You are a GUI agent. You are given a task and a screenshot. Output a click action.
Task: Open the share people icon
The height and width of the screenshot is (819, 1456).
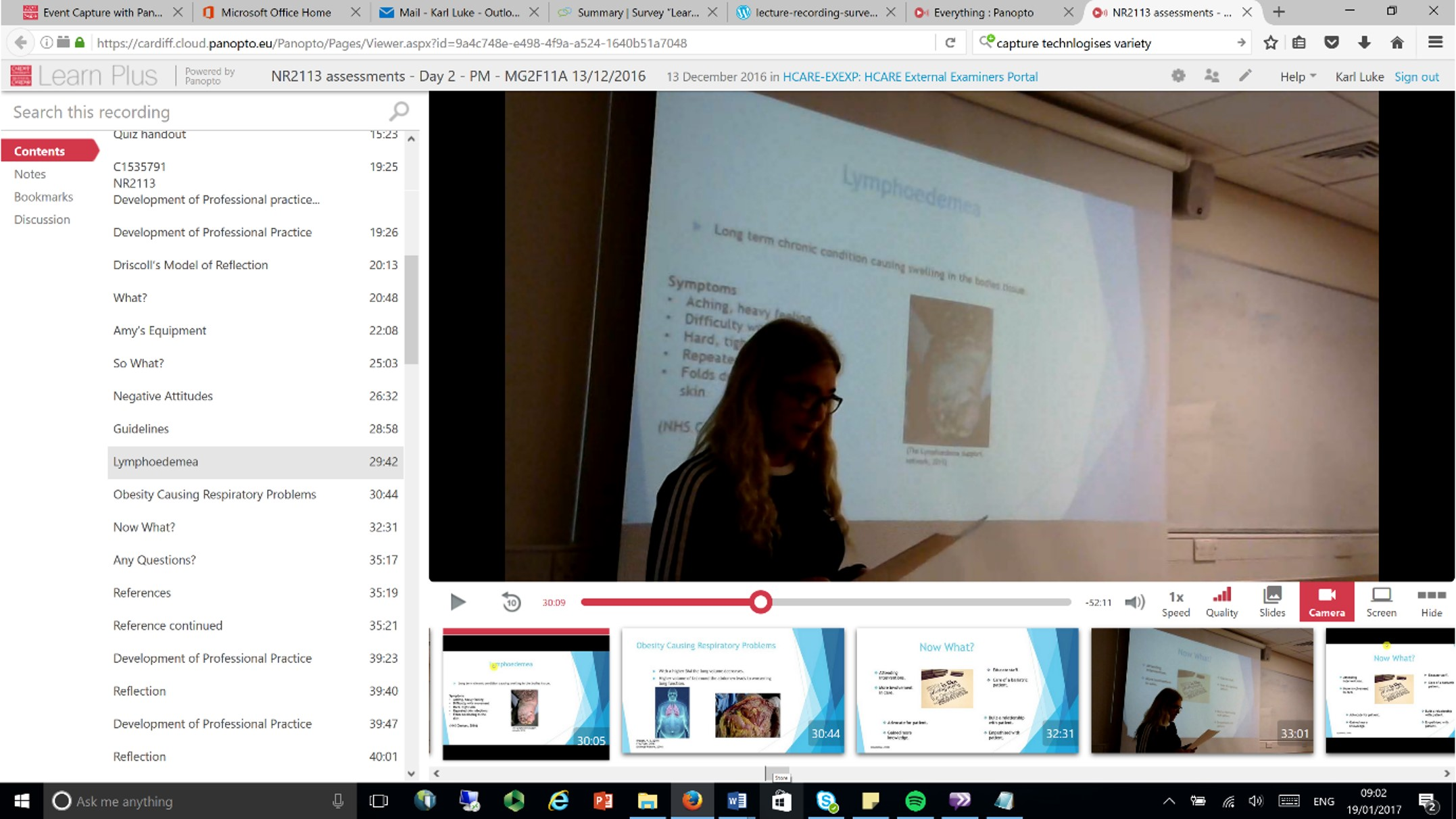1211,76
